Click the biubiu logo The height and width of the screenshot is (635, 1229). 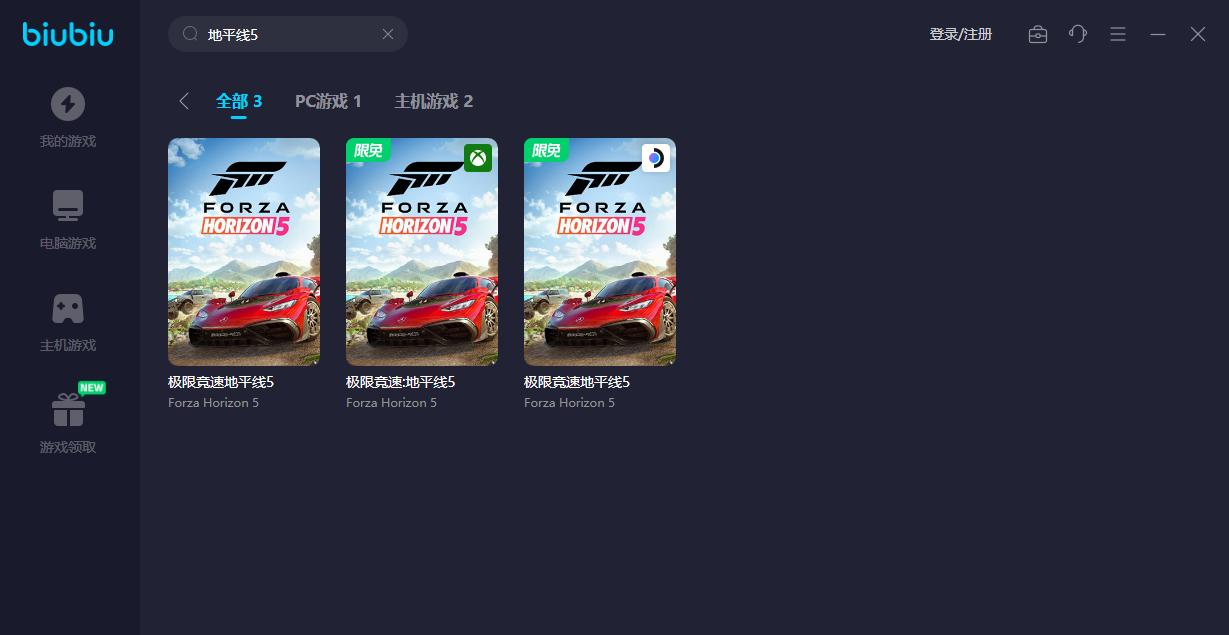(x=68, y=35)
